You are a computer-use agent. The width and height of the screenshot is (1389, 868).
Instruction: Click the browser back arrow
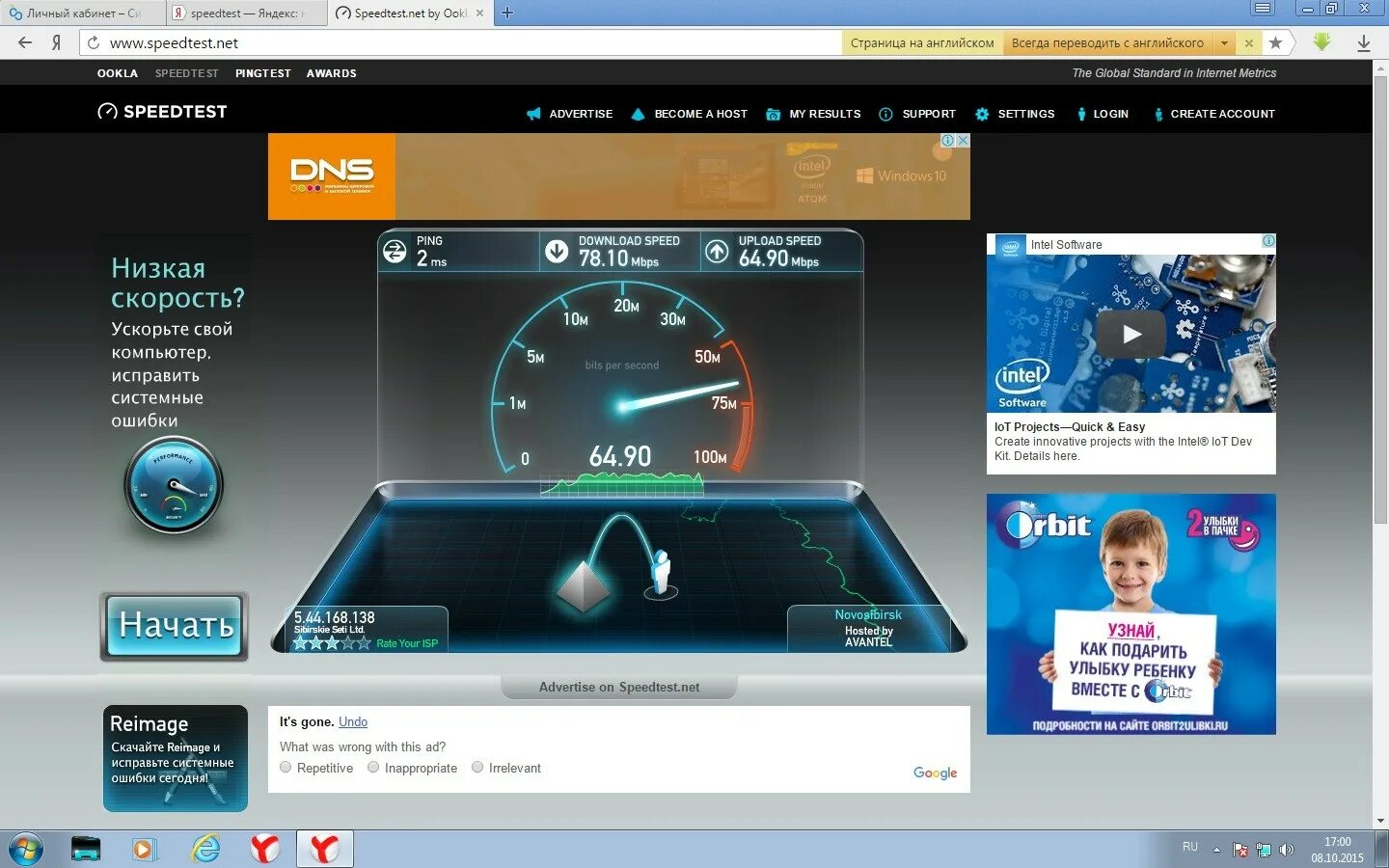click(25, 42)
